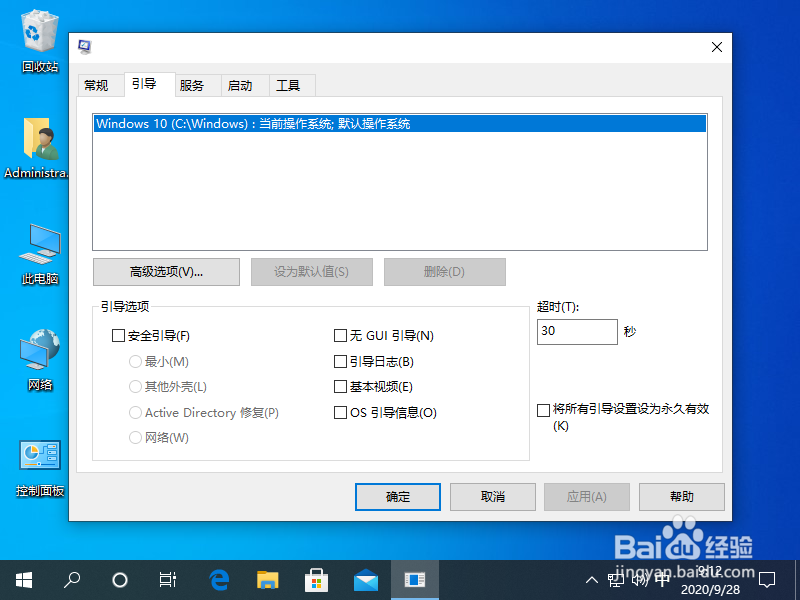This screenshot has width=800, height=600.
Task: Open Cortana circle on taskbar
Action: click(x=120, y=580)
